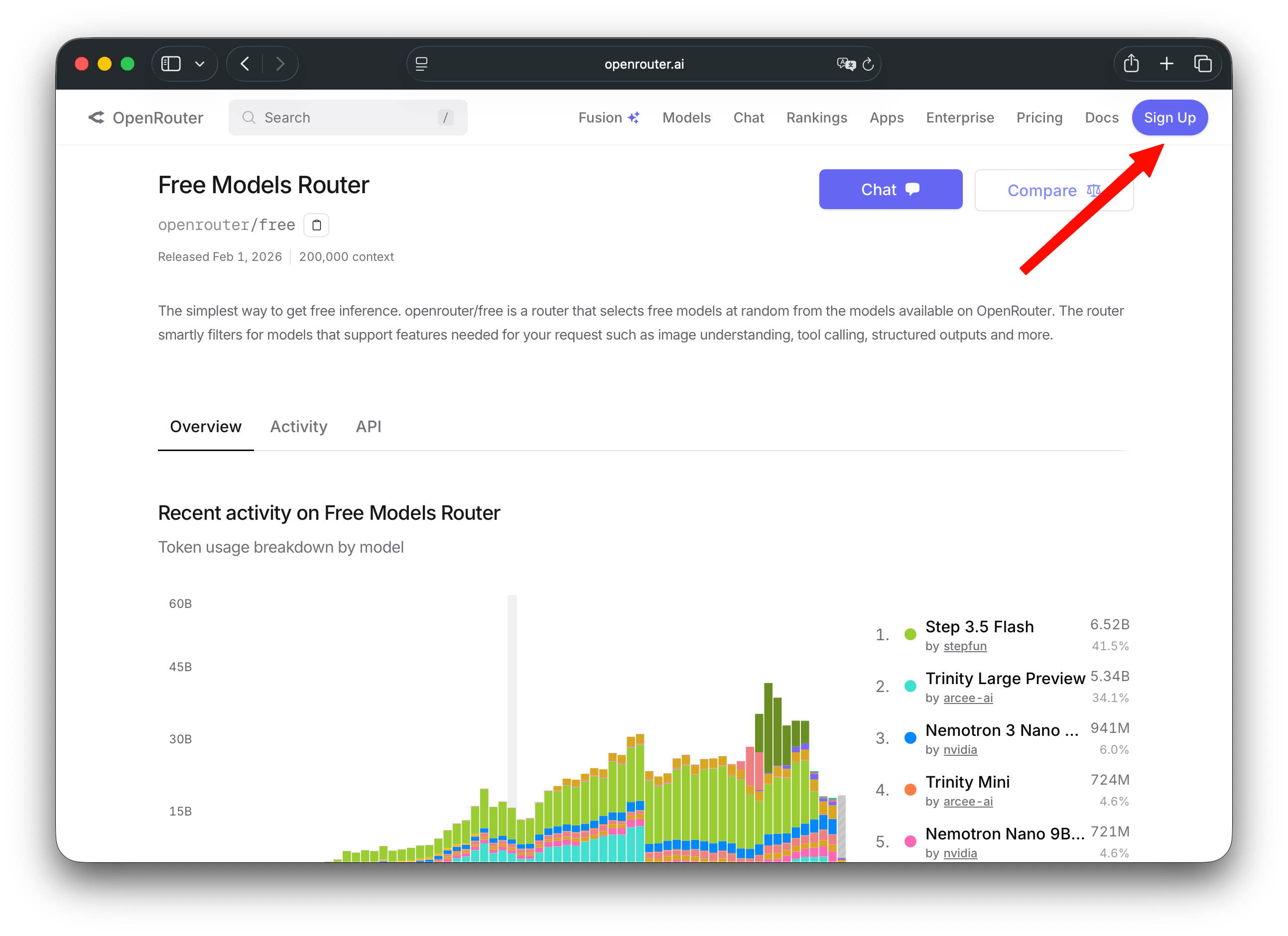Click the translate icon in address bar
1288x936 pixels.
(845, 64)
